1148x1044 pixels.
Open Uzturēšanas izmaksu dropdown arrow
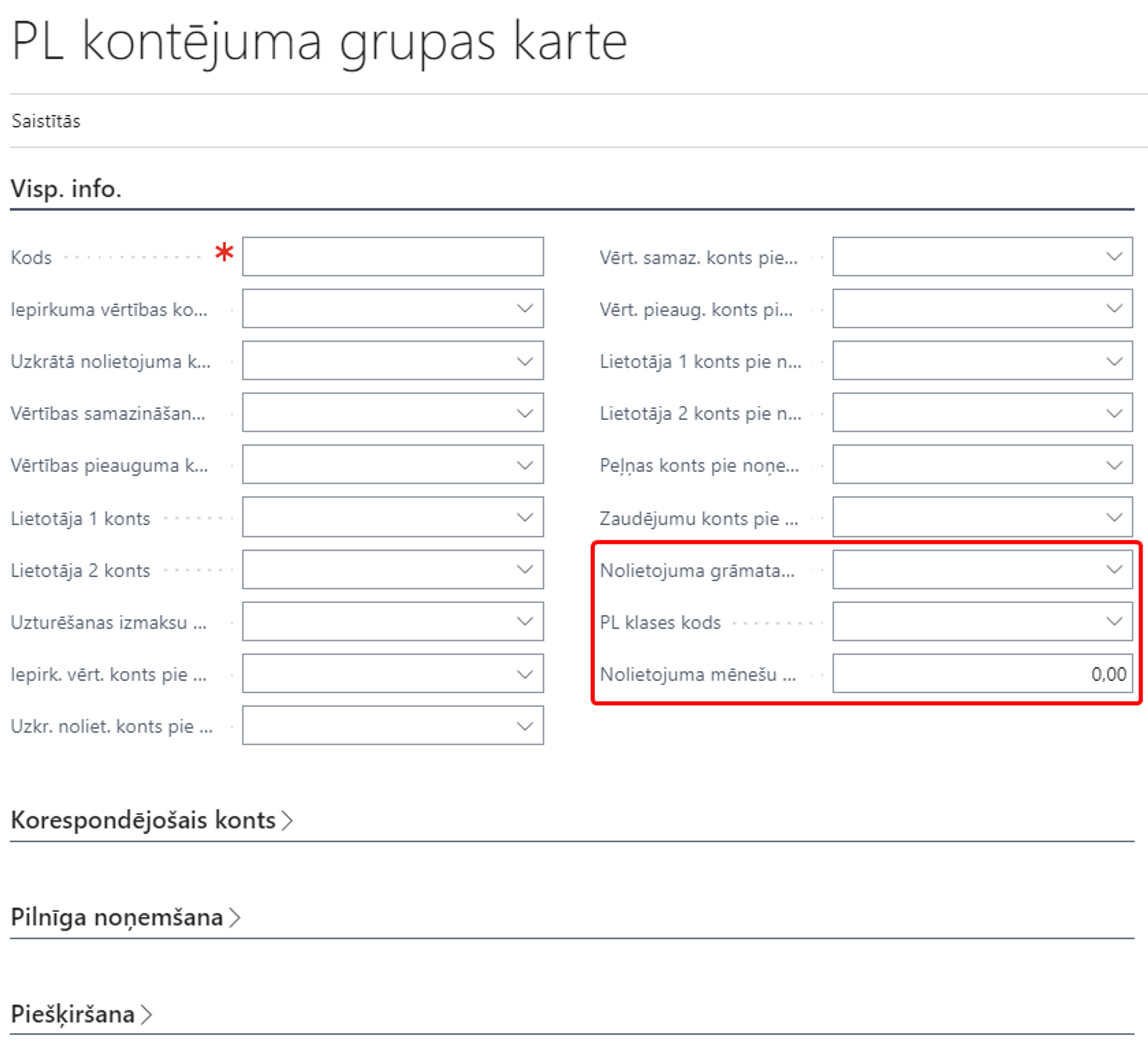(525, 621)
